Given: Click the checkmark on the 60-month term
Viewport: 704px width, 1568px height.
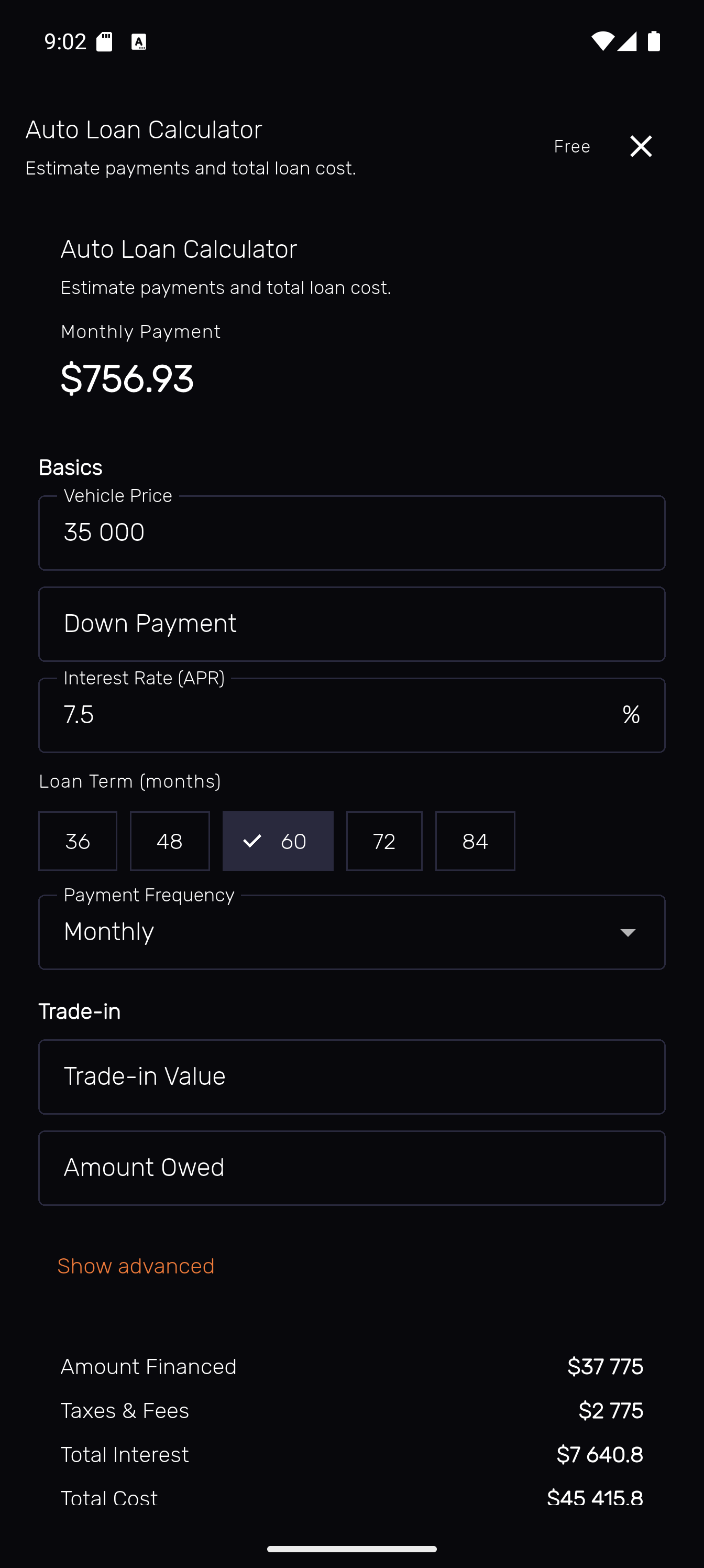Looking at the screenshot, I should point(253,841).
